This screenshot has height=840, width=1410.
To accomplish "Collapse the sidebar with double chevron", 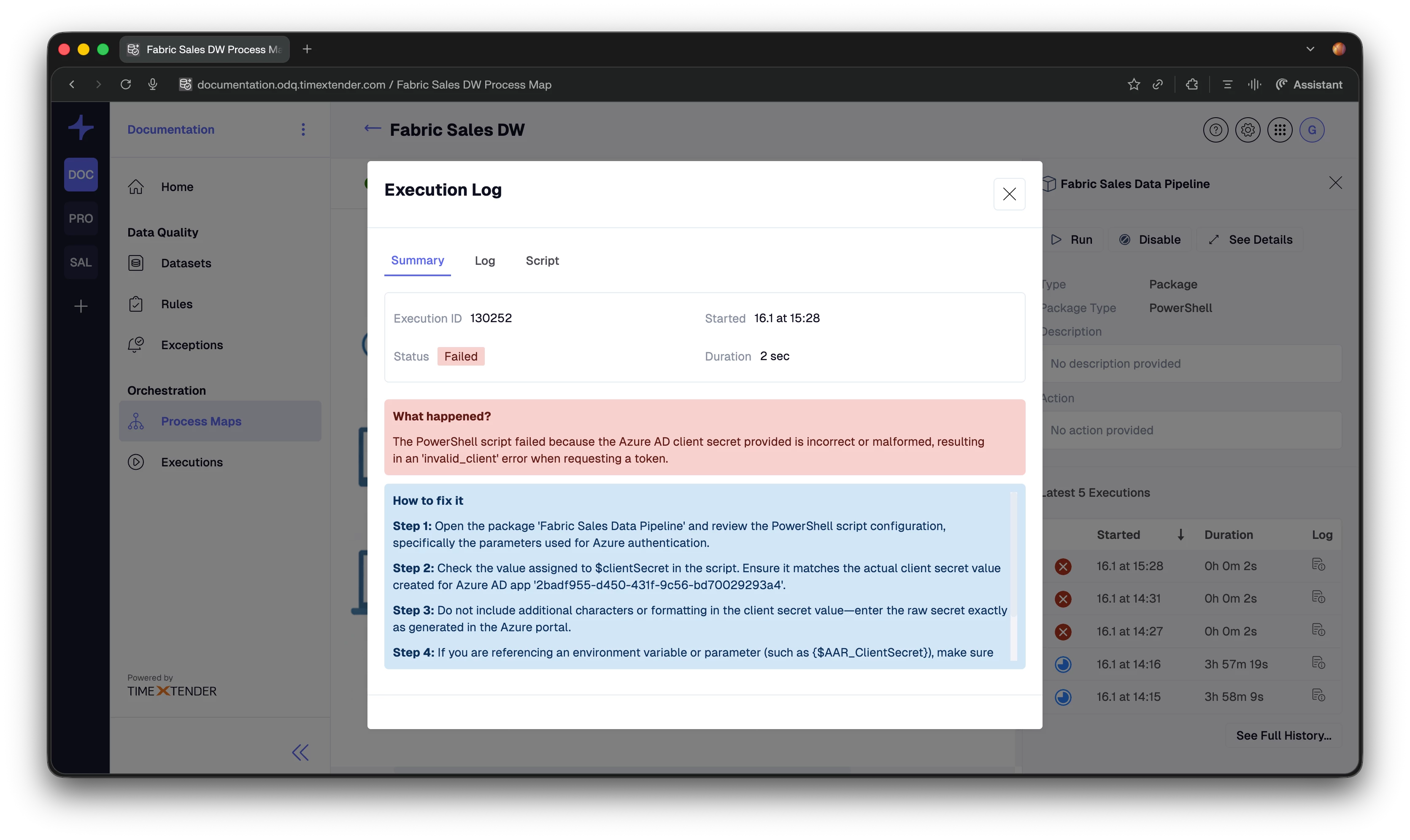I will click(300, 752).
